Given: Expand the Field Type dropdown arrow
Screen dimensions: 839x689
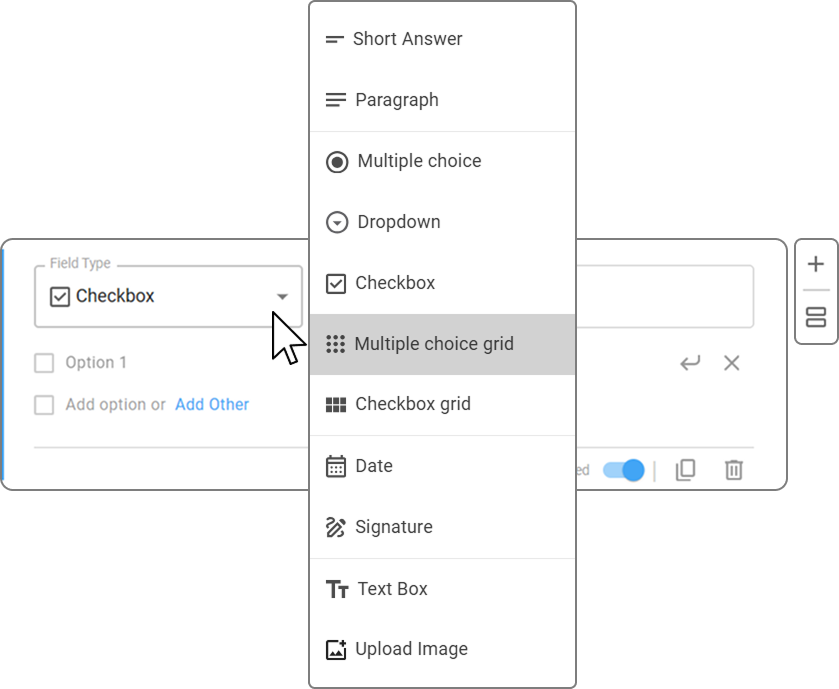Looking at the screenshot, I should click(282, 296).
